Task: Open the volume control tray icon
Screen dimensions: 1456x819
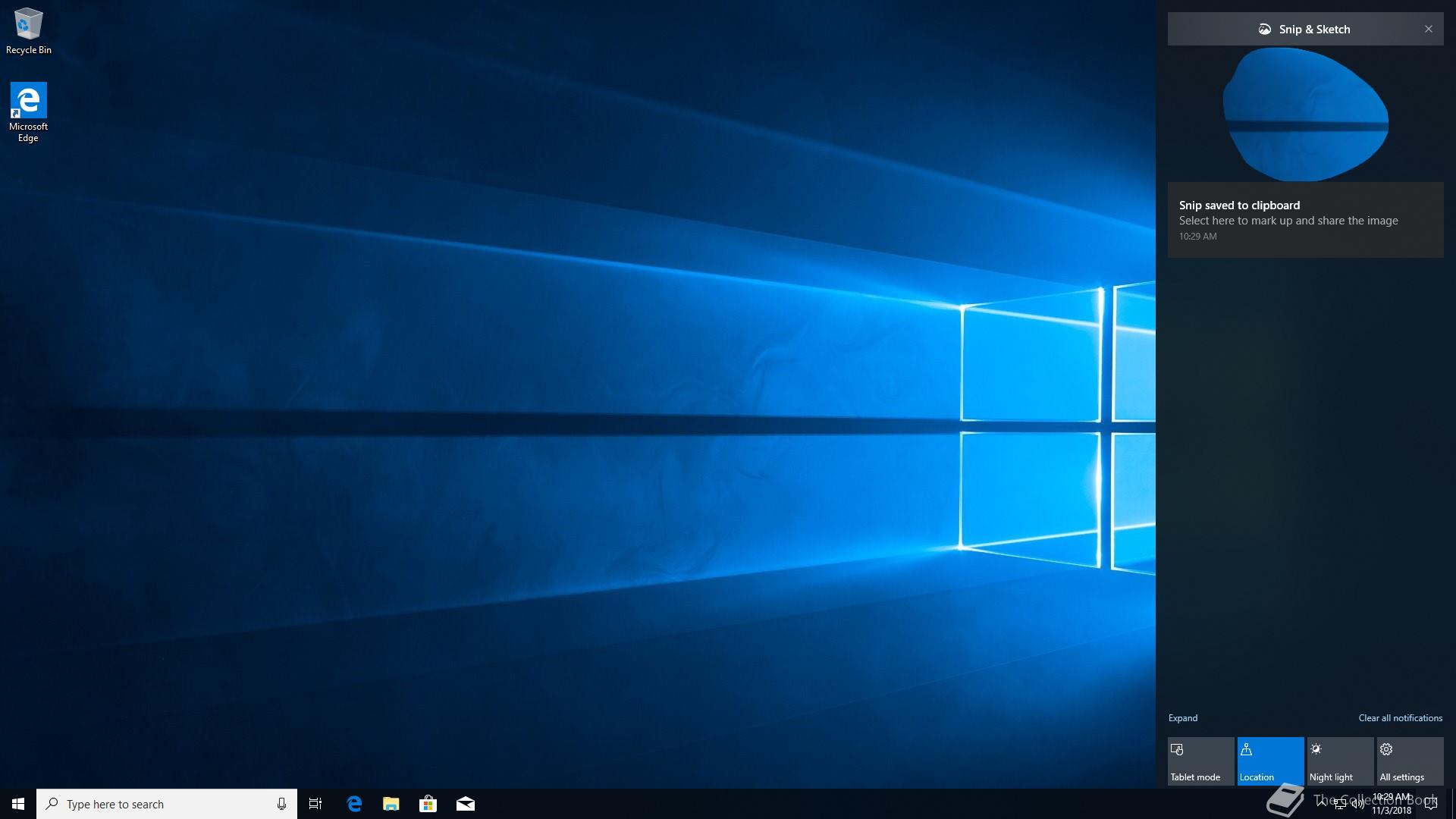Action: 1357,804
